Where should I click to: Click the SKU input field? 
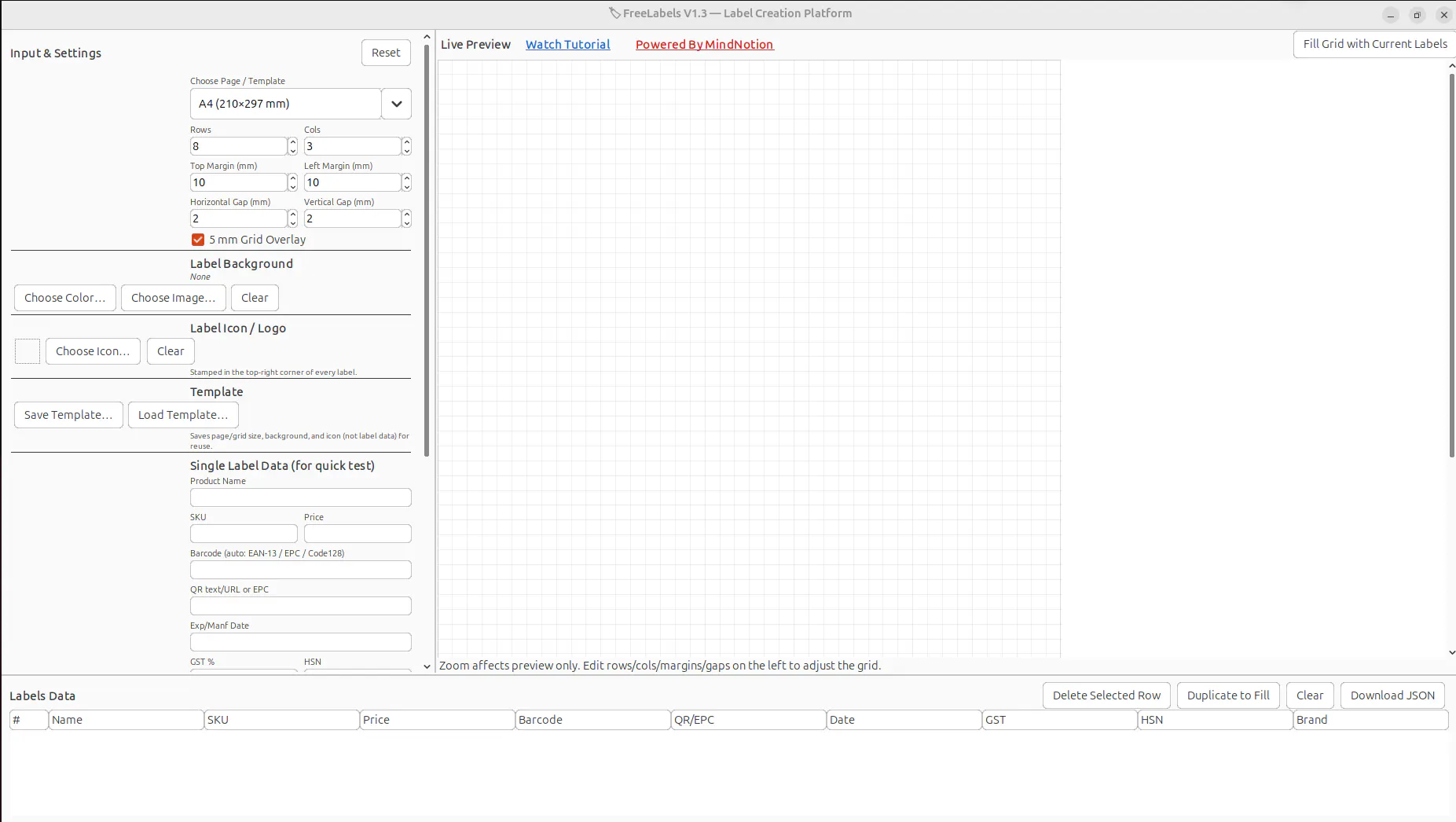pyautogui.click(x=244, y=534)
